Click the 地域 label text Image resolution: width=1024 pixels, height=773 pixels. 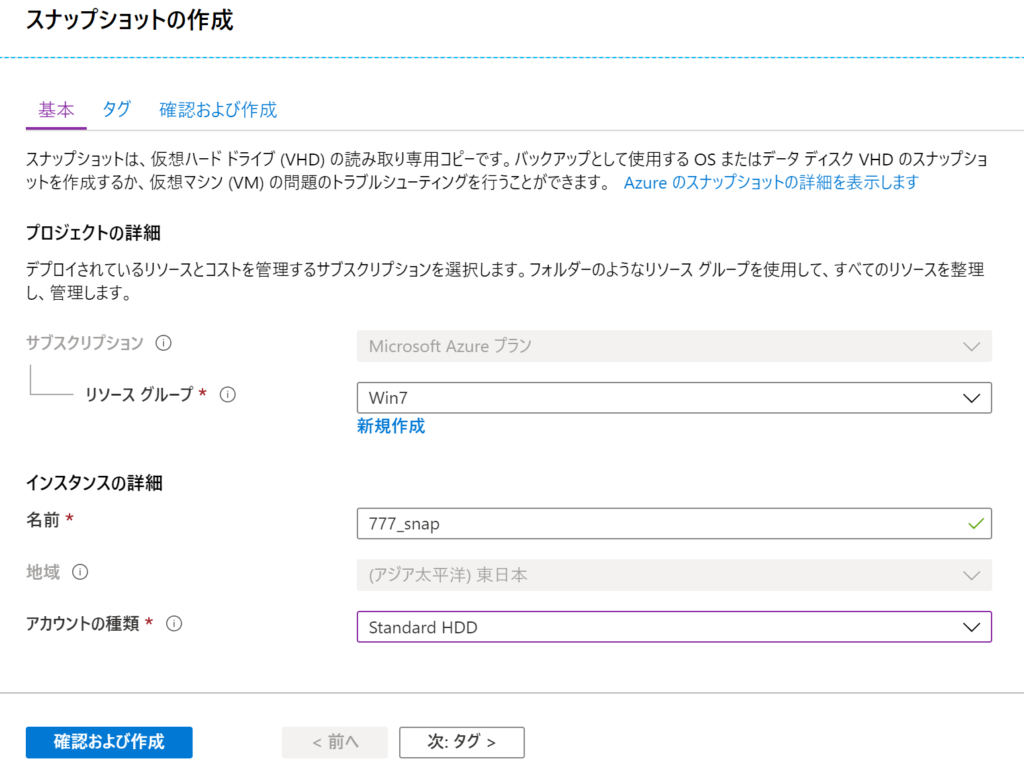43,572
